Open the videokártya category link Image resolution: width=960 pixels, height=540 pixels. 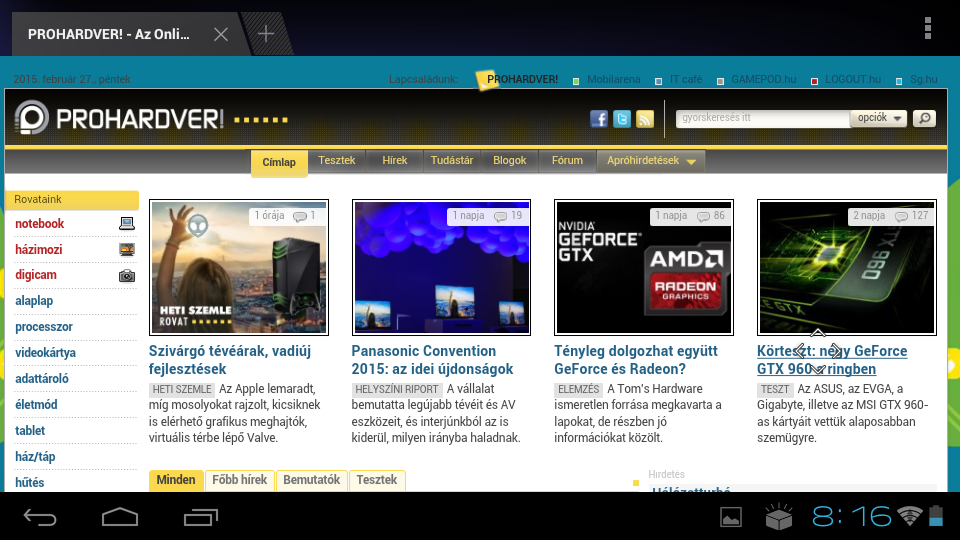pos(45,353)
